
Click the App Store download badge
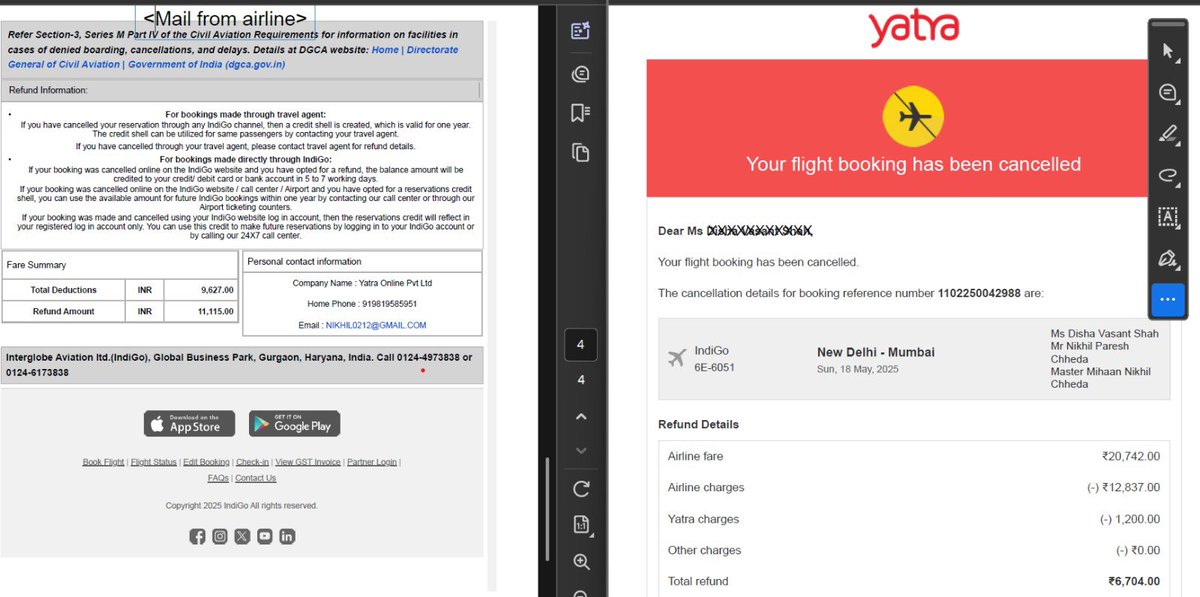point(189,423)
